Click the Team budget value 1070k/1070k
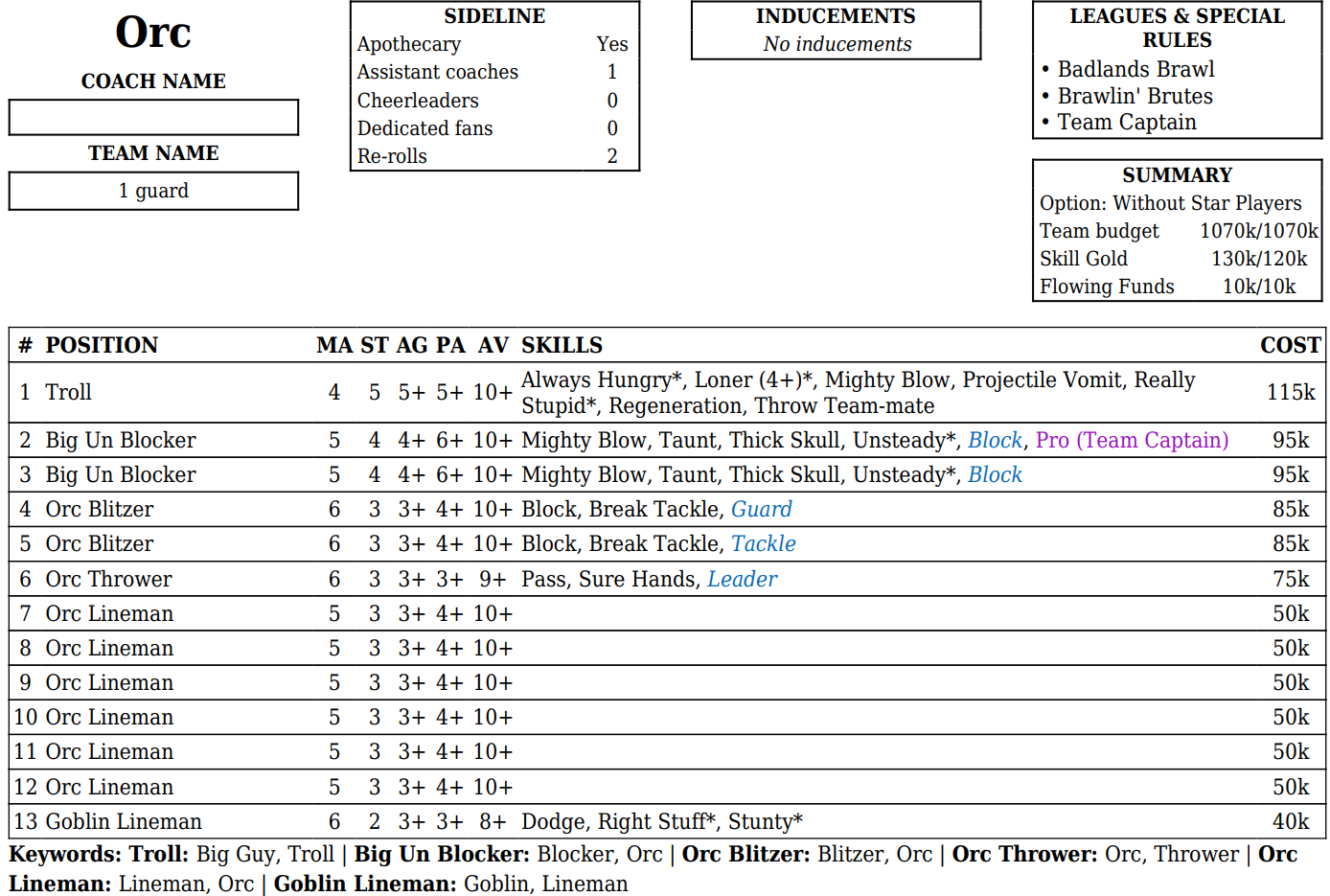This screenshot has width=1330, height=896. pyautogui.click(x=1259, y=231)
